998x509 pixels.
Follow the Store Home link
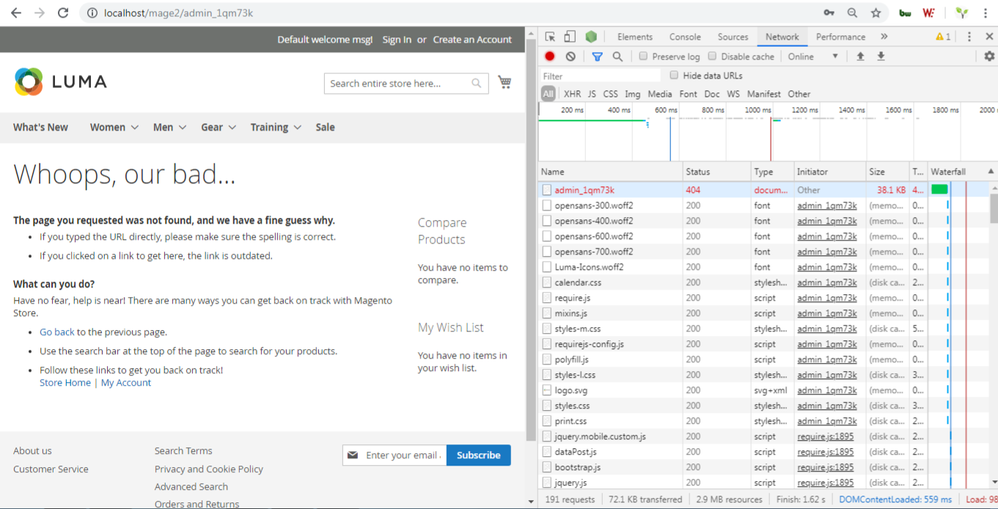point(65,383)
